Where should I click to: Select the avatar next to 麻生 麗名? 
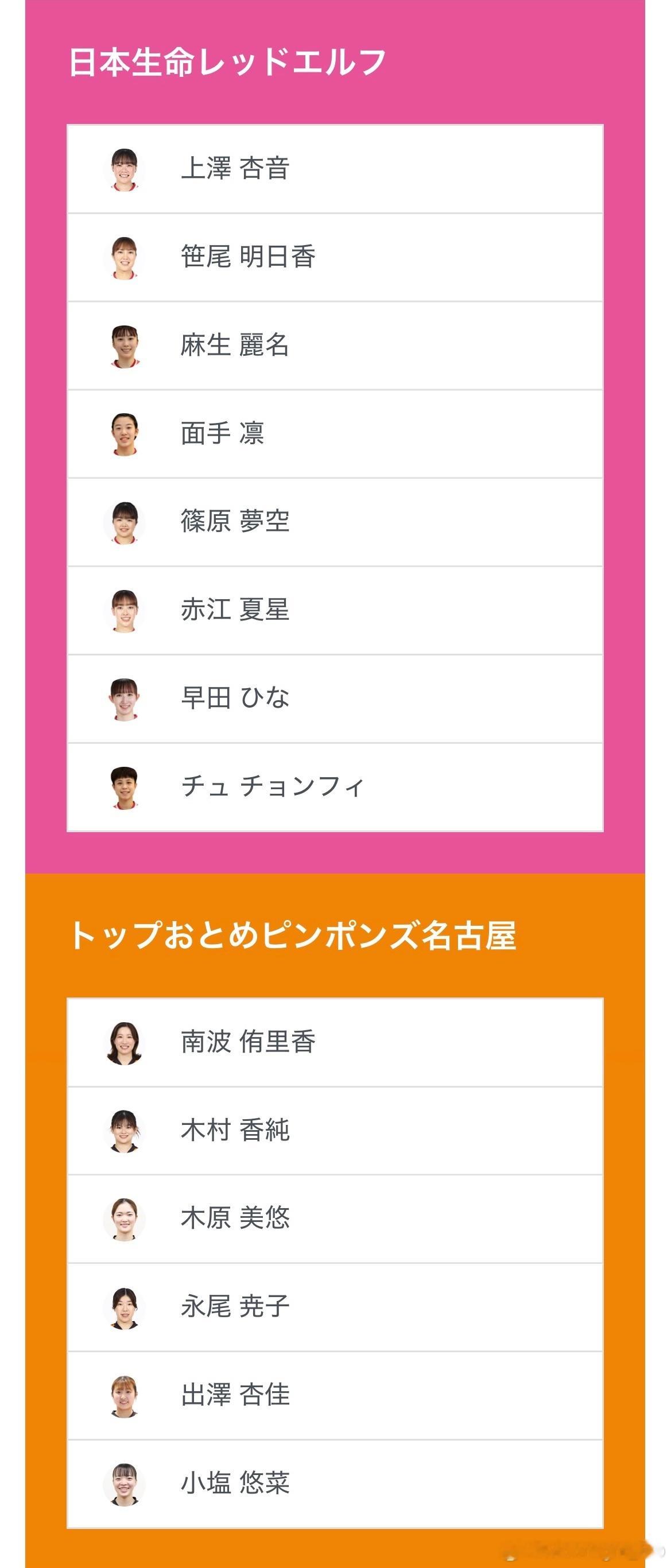click(x=124, y=346)
